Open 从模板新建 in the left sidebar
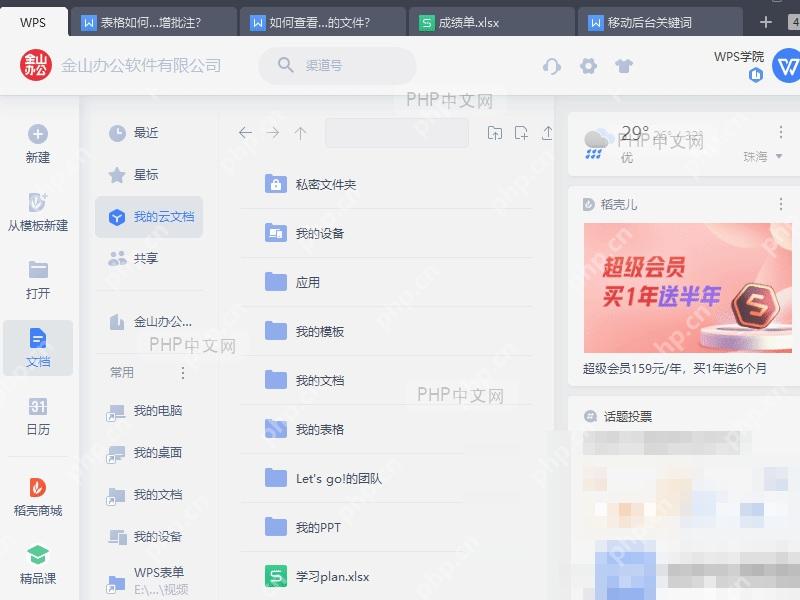 [38, 211]
